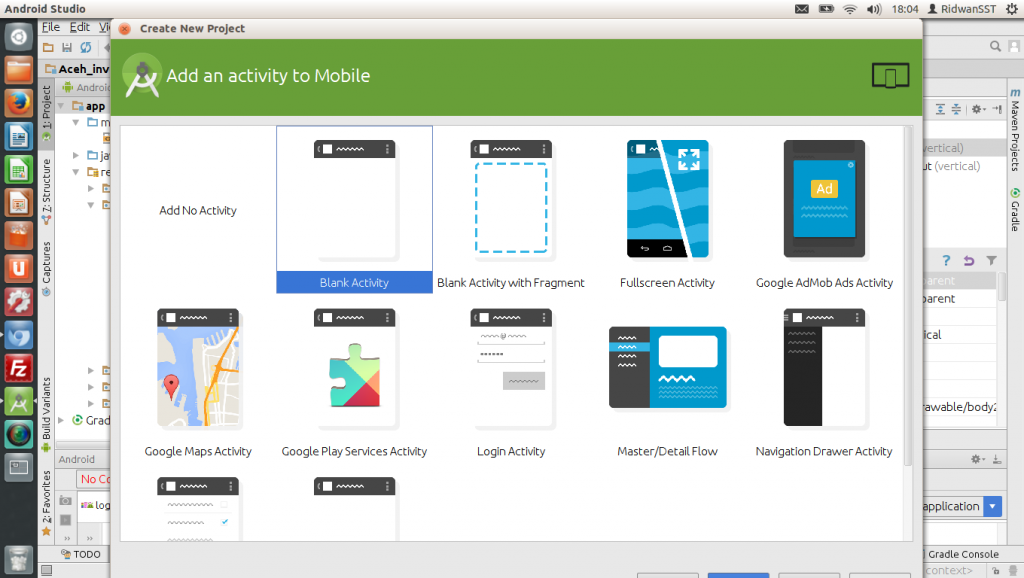Expand the Gradle Scripts tree node
This screenshot has height=578, width=1024.
61,420
